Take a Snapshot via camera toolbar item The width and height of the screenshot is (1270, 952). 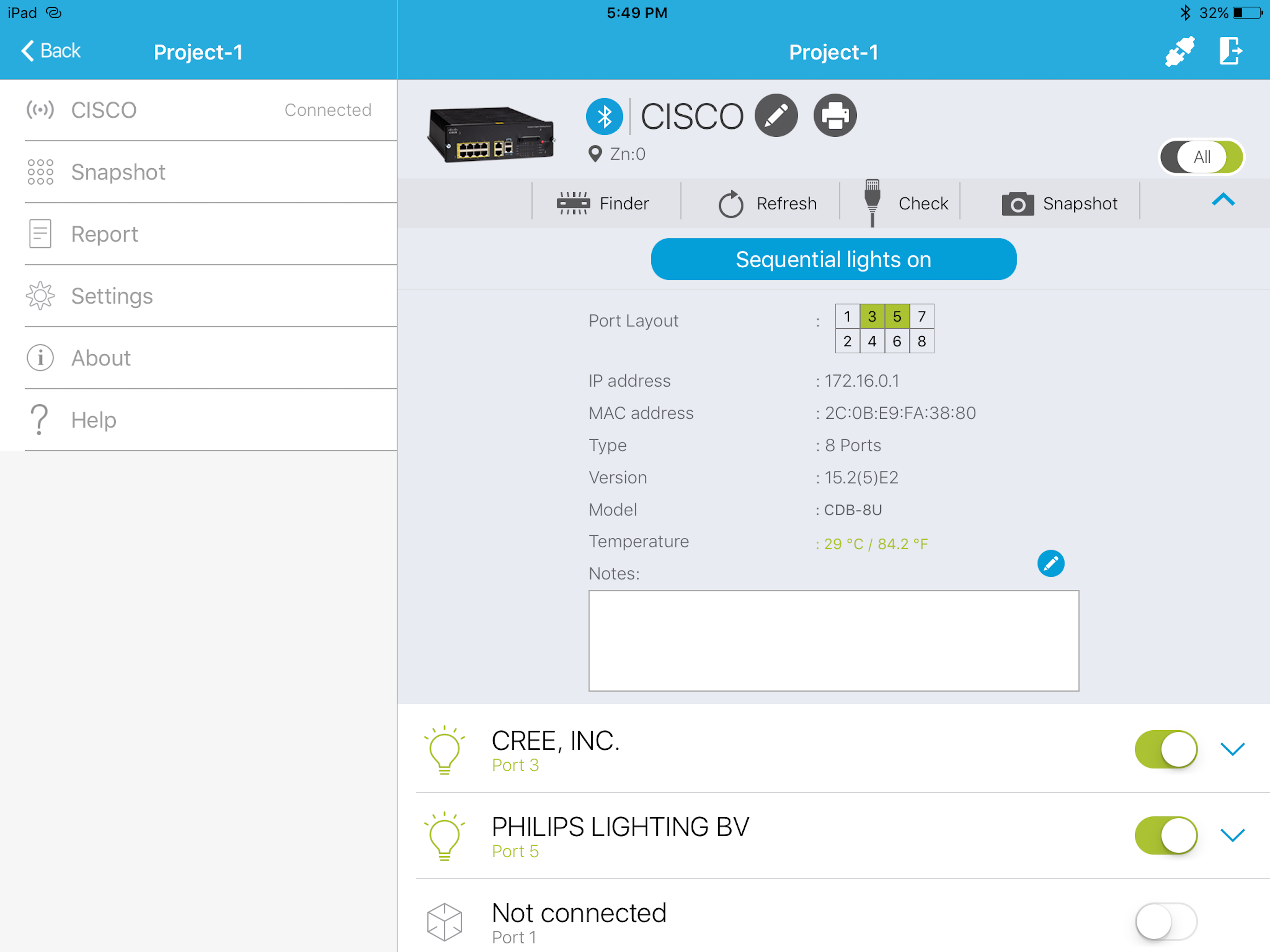tap(1059, 203)
